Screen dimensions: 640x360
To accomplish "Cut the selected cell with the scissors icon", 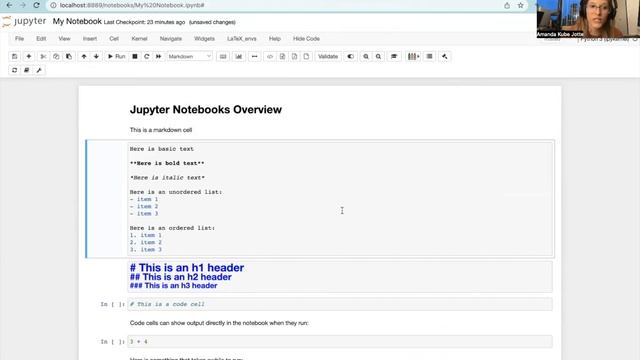I will click(x=43, y=56).
